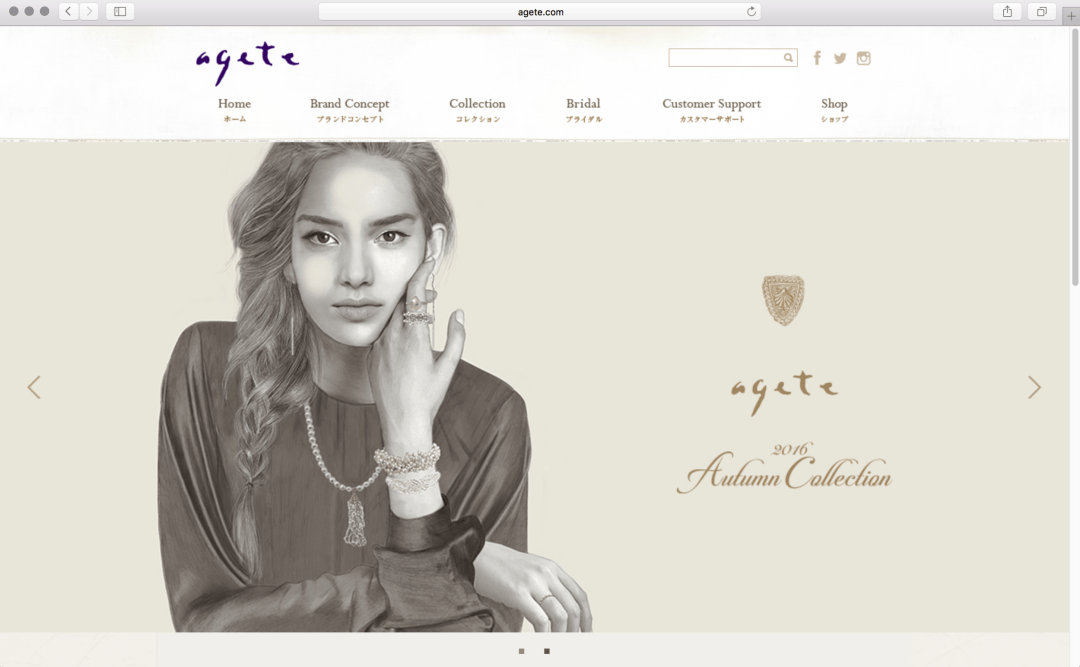The width and height of the screenshot is (1080, 667).
Task: Open the Bridal menu item
Action: click(x=583, y=110)
